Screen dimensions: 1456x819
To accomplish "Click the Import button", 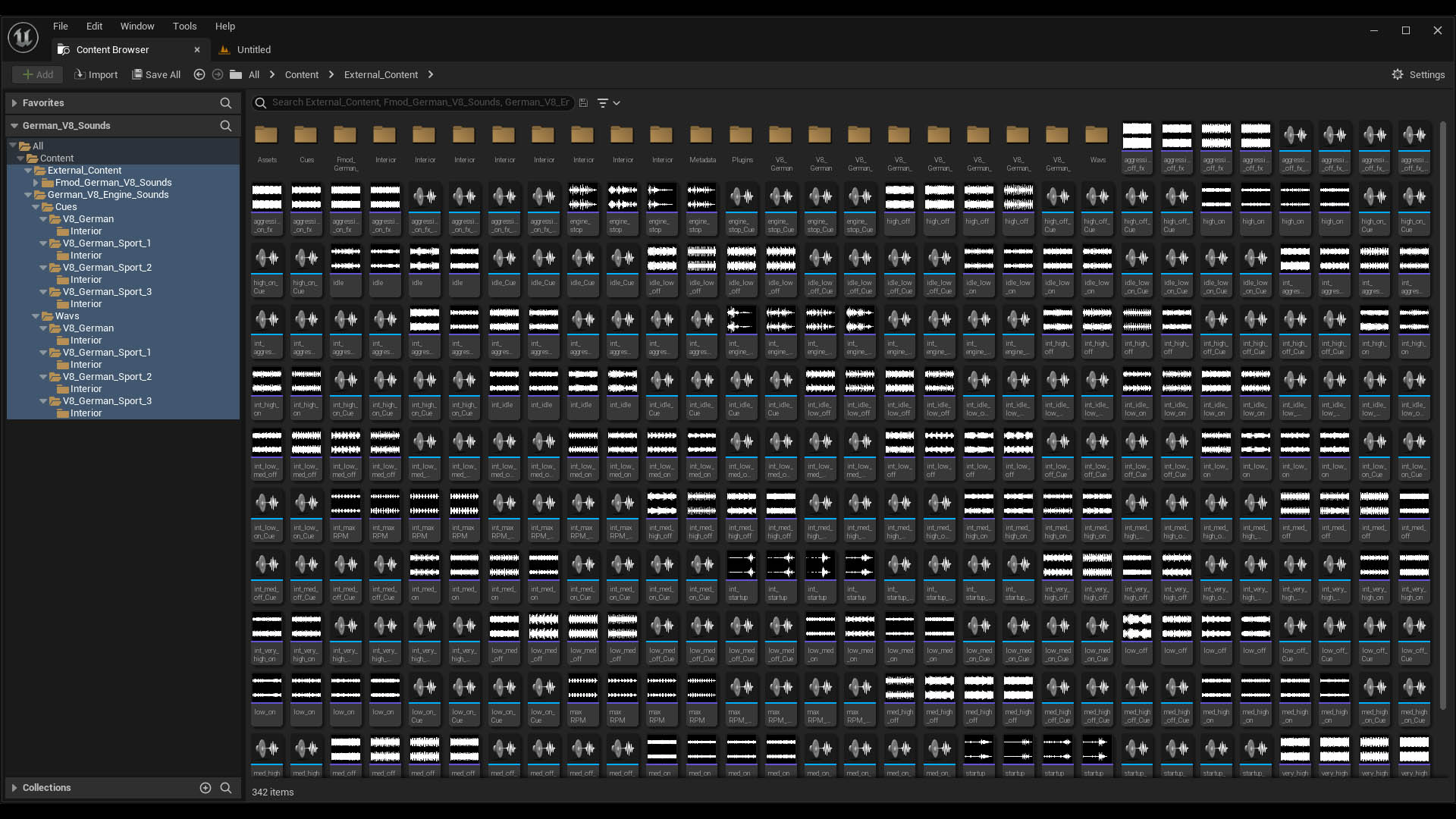I will 96,74.
